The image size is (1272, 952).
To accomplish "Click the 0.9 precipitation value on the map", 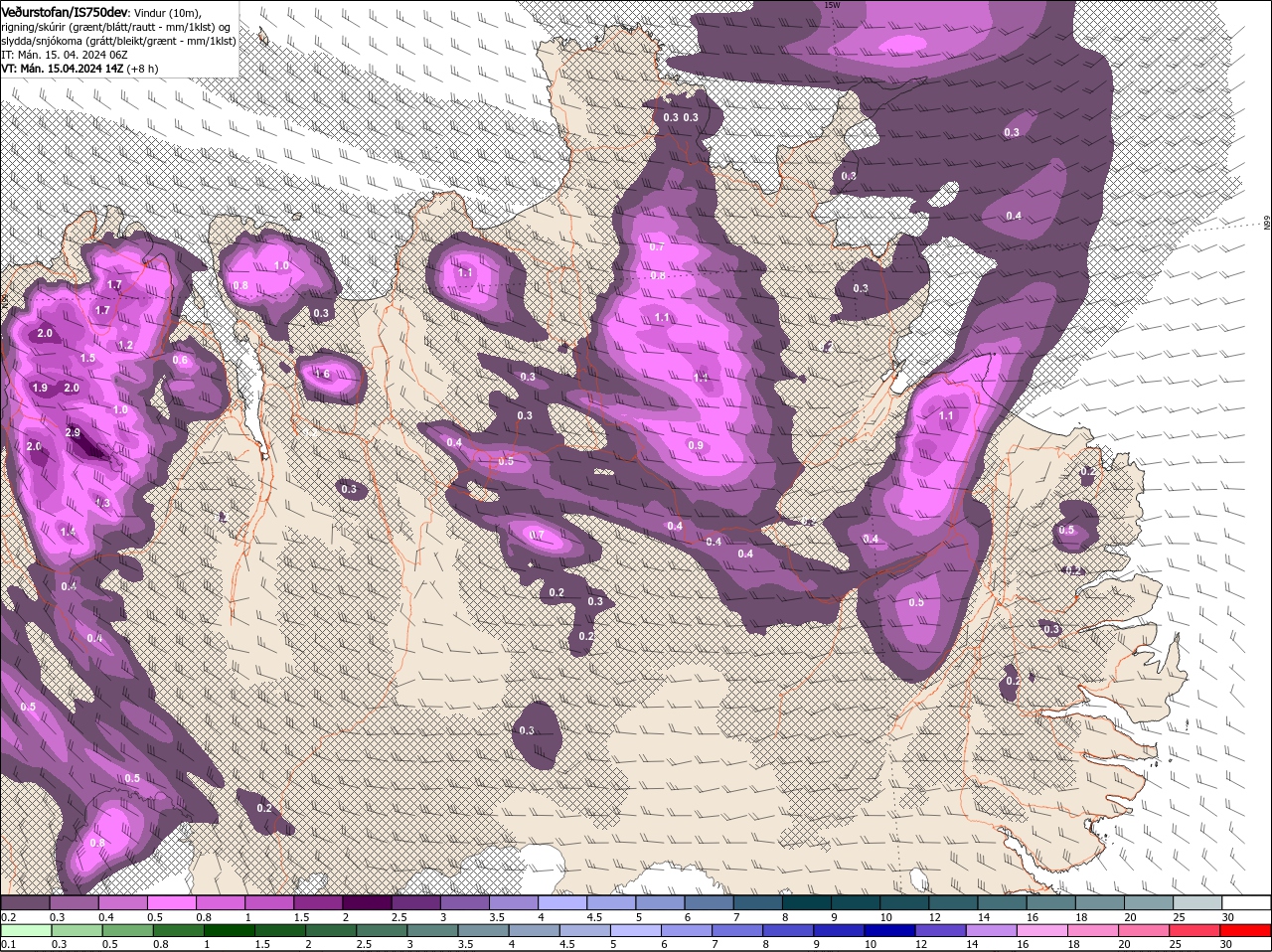I will pos(696,445).
